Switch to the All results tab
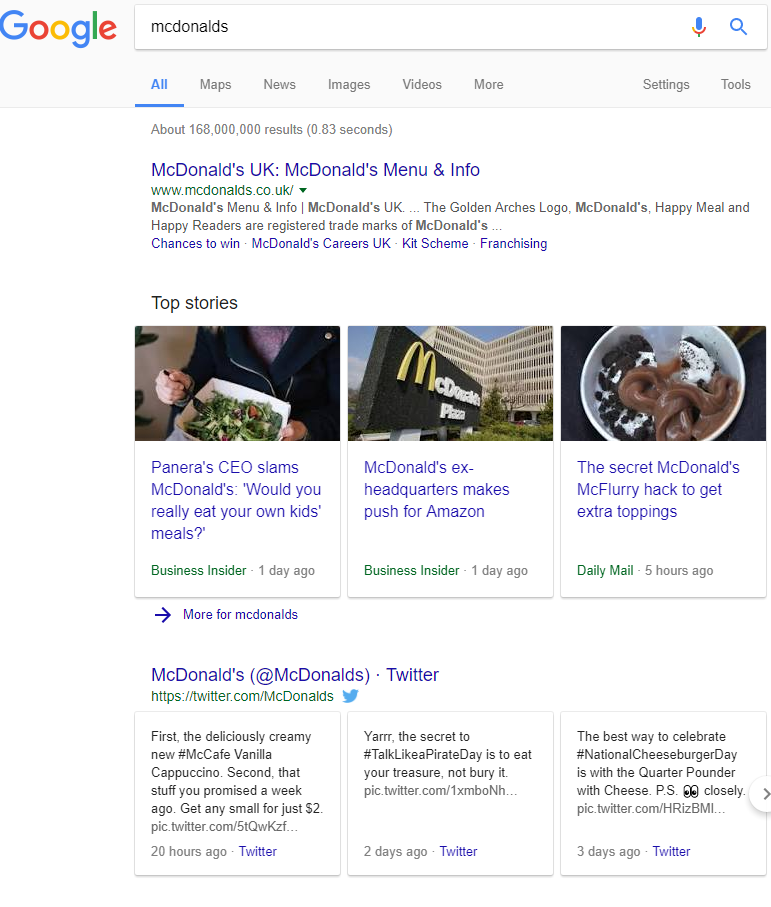Image resolution: width=771 pixels, height=907 pixels. pyautogui.click(x=159, y=84)
